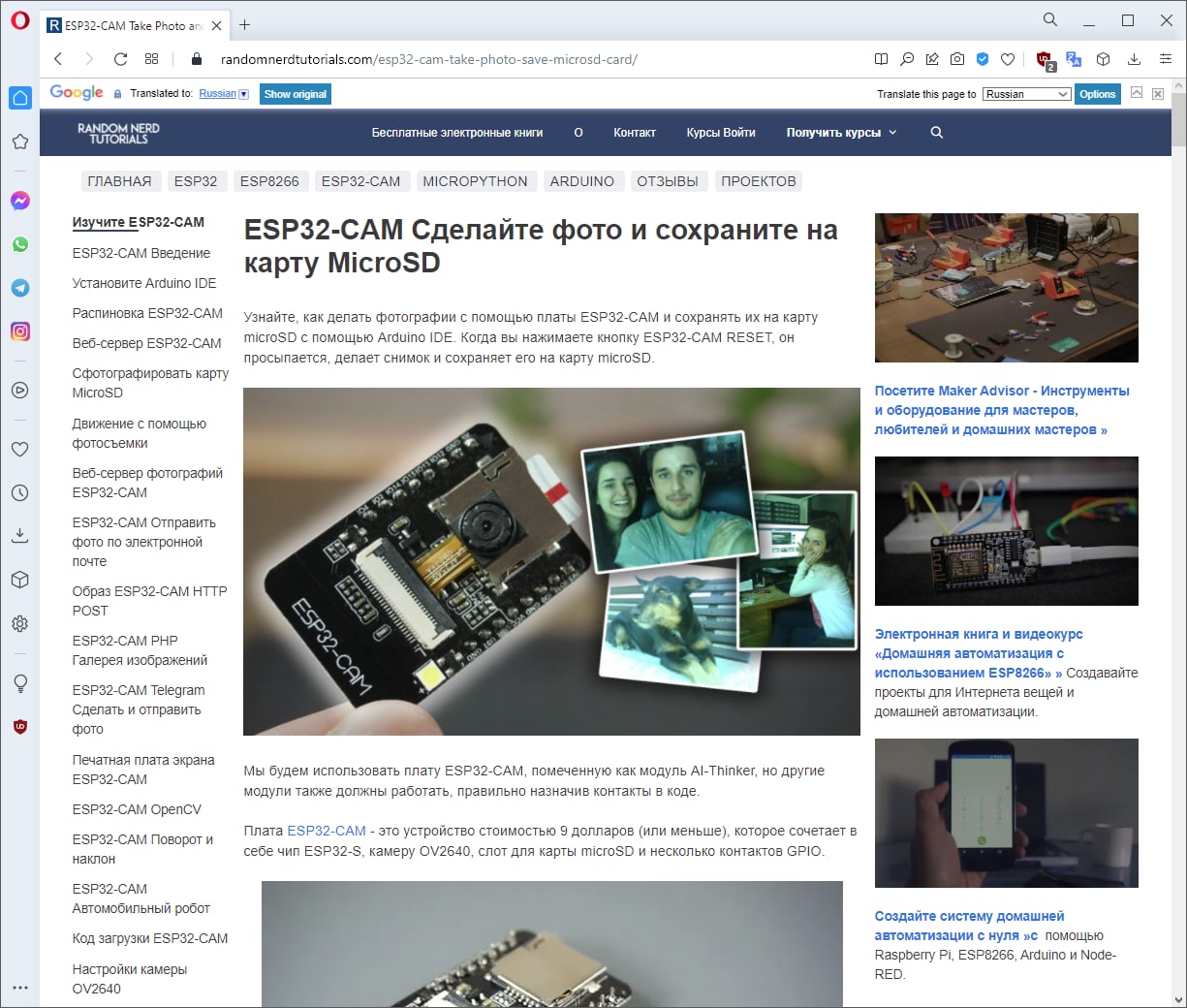This screenshot has width=1187, height=1008.
Task: Open Messenger in the sidebar
Action: (20, 201)
